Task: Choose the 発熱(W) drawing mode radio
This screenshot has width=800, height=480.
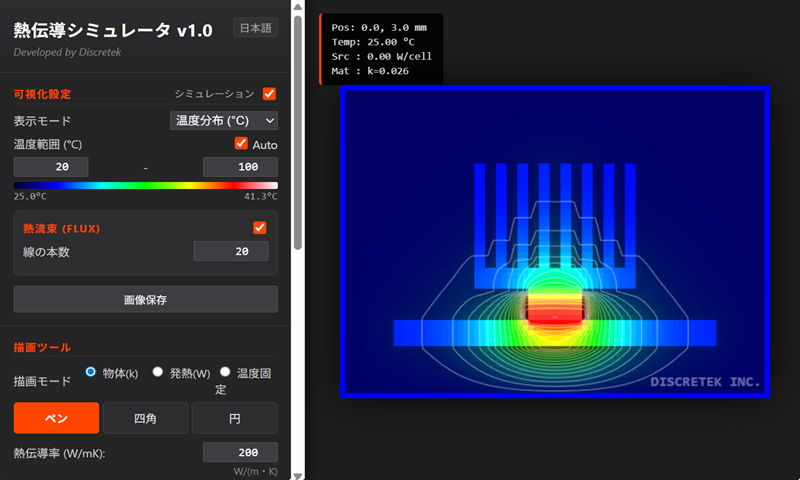Action: pos(158,372)
